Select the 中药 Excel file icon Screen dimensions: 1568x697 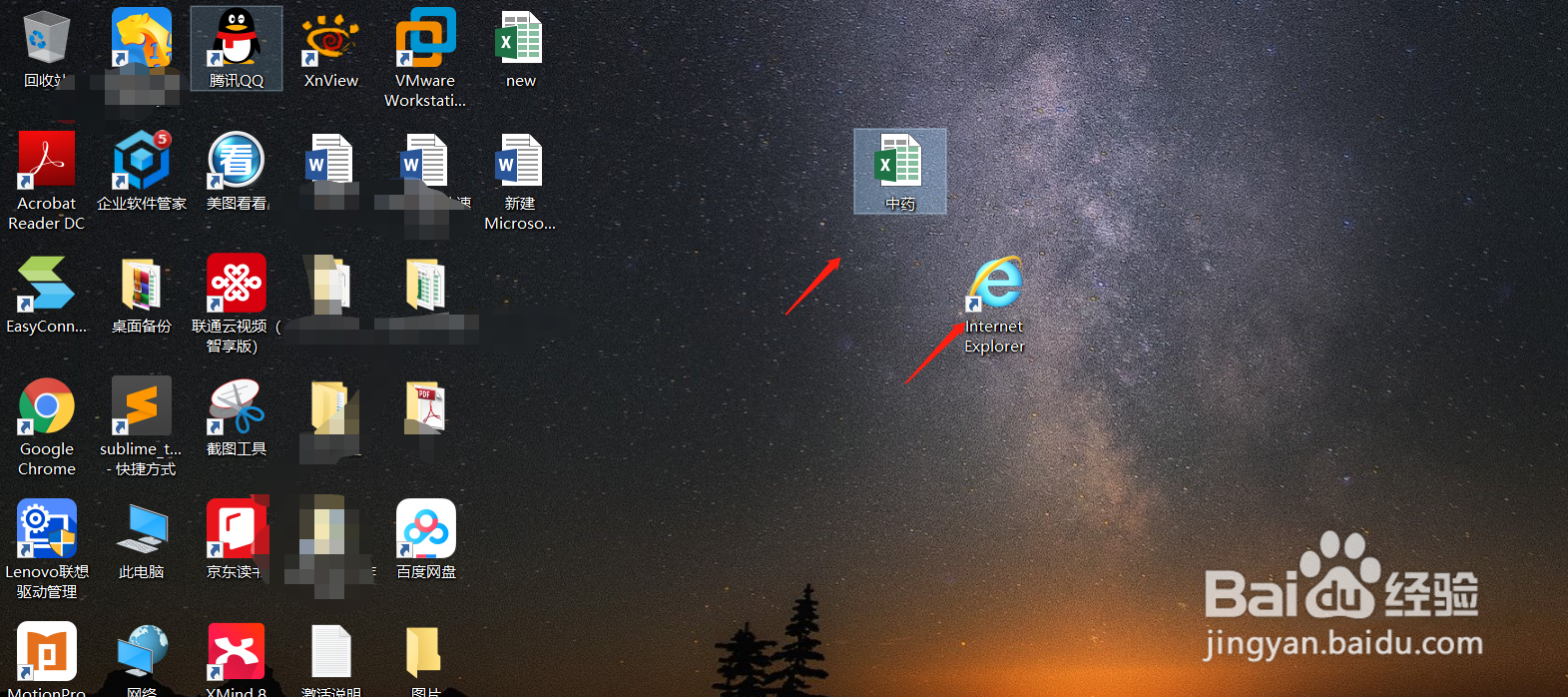(900, 171)
